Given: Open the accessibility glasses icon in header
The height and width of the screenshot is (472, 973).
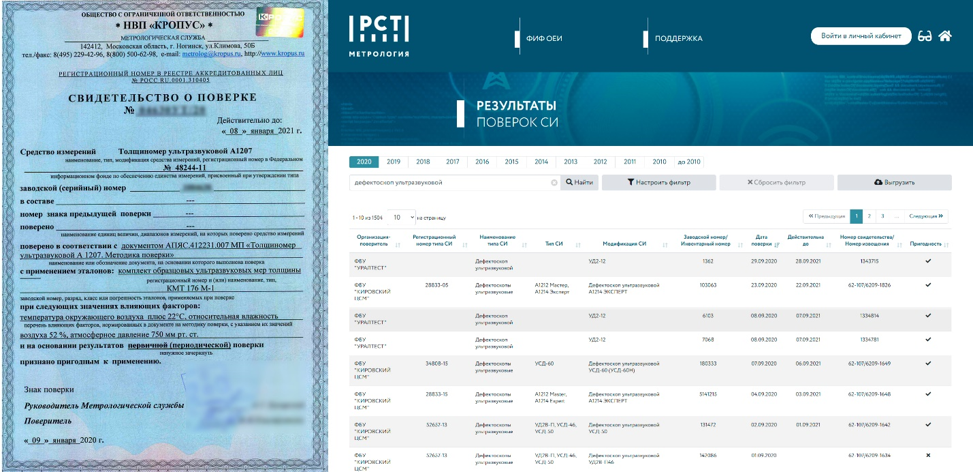Looking at the screenshot, I should point(925,36).
